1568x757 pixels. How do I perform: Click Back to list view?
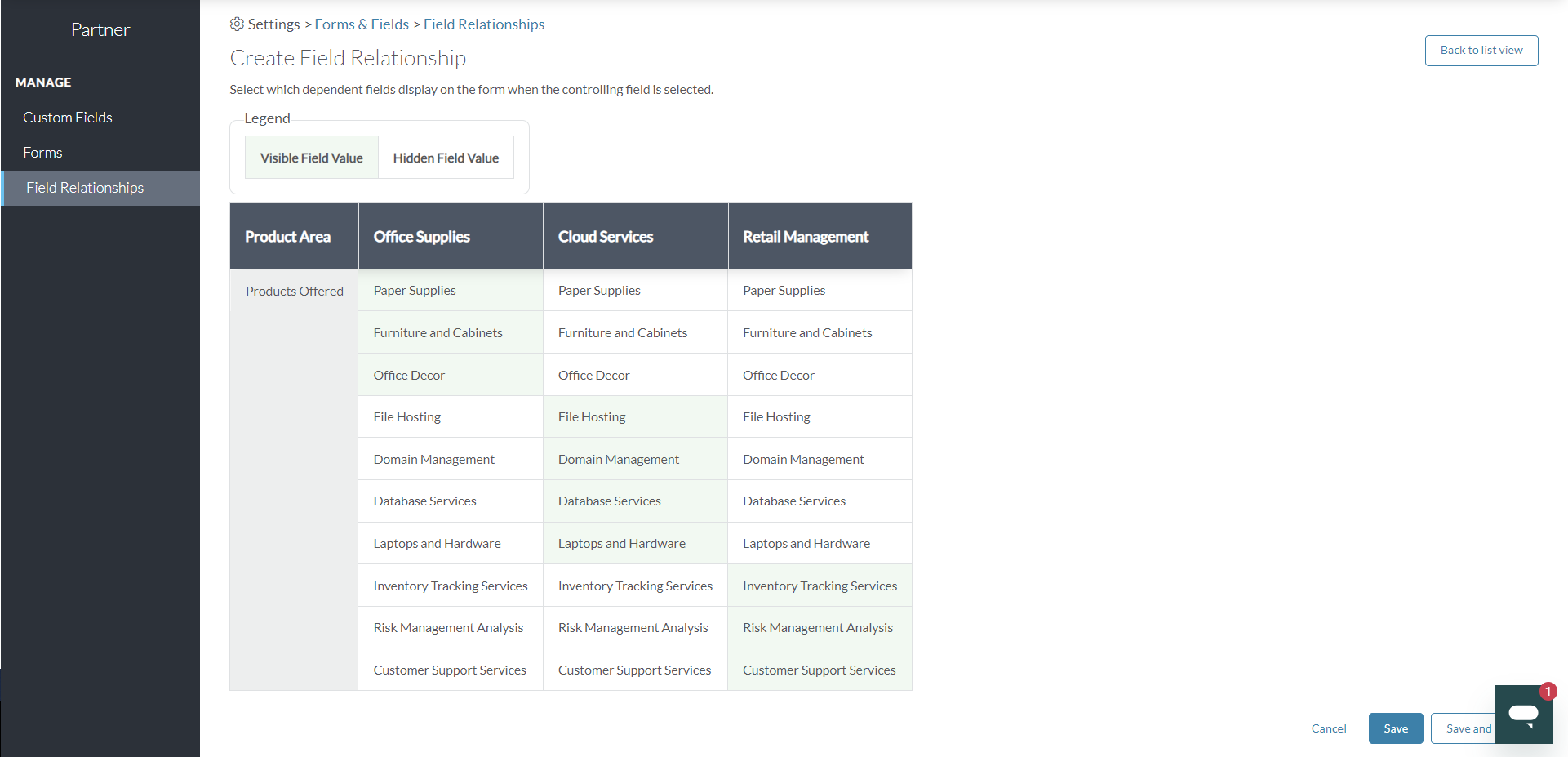(1481, 50)
